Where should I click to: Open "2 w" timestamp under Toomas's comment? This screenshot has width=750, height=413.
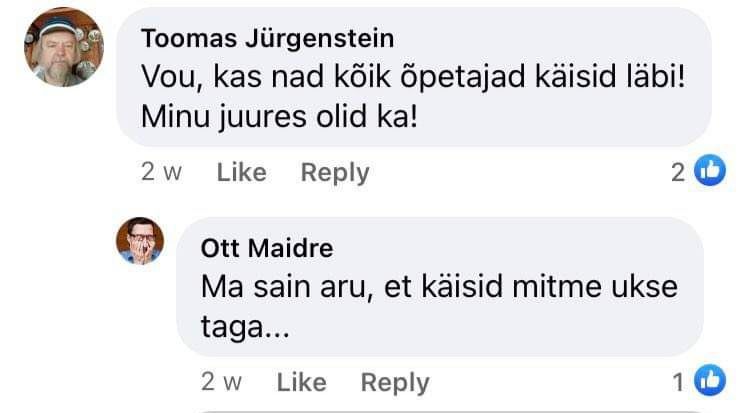(161, 172)
